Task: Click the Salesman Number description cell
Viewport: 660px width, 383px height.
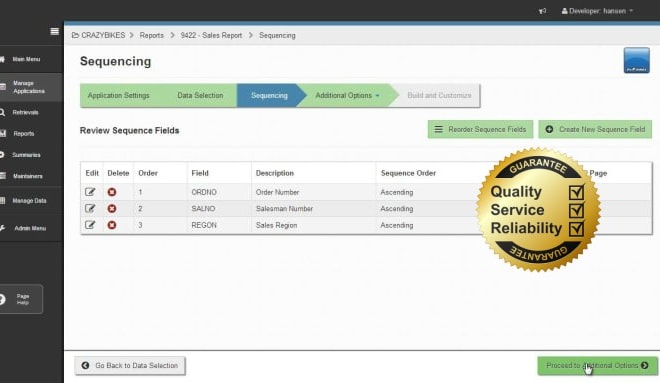Action: [x=284, y=209]
